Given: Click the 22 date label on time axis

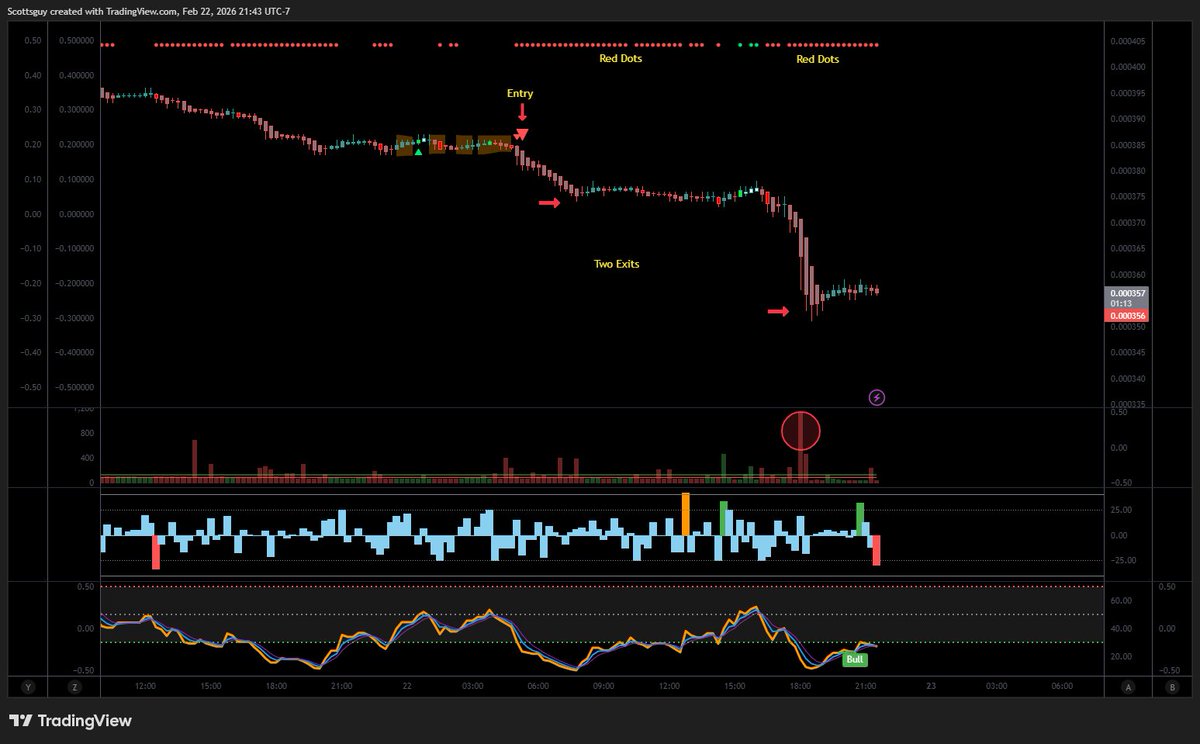Looking at the screenshot, I should click(407, 687).
